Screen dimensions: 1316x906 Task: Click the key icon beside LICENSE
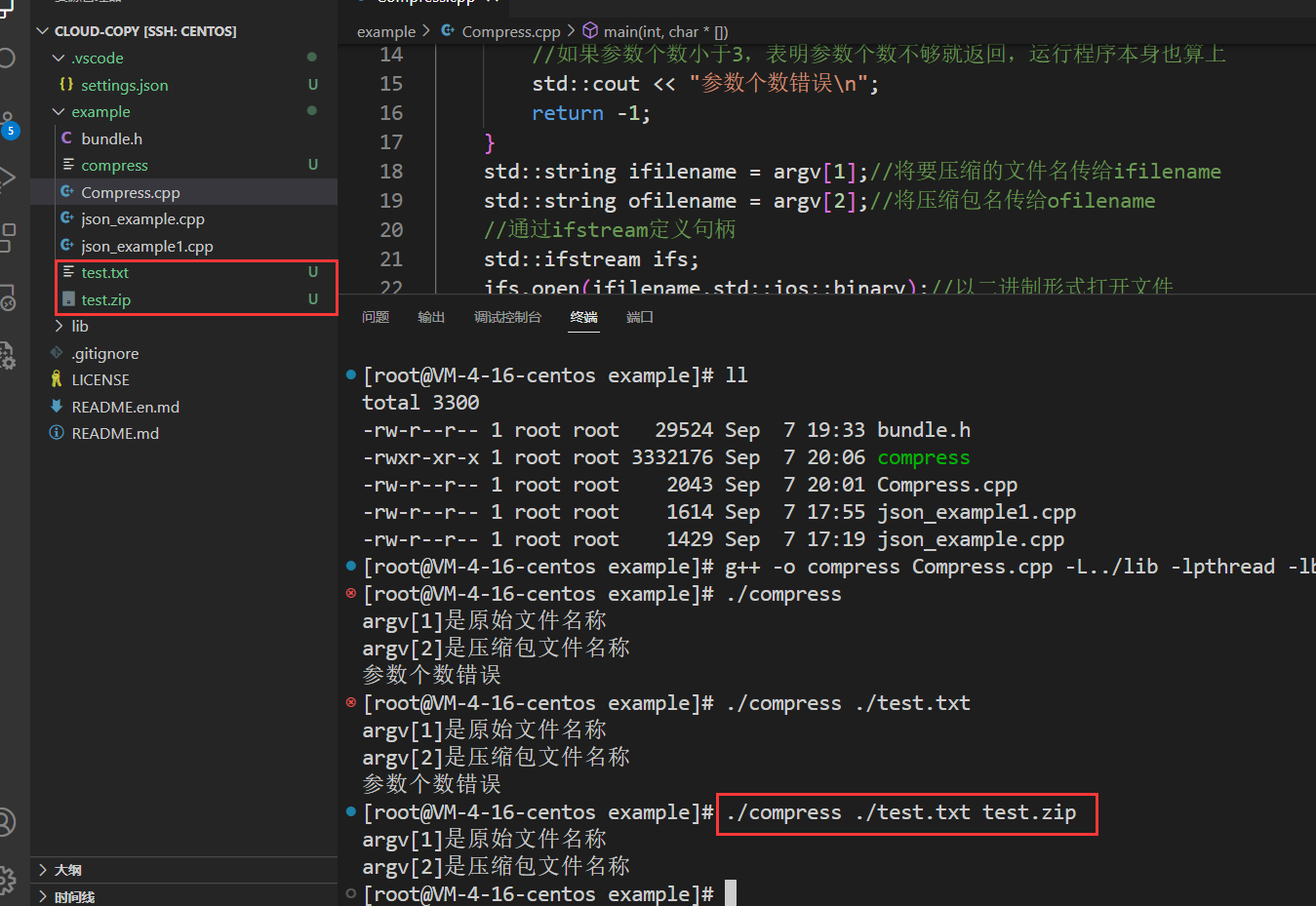[57, 379]
